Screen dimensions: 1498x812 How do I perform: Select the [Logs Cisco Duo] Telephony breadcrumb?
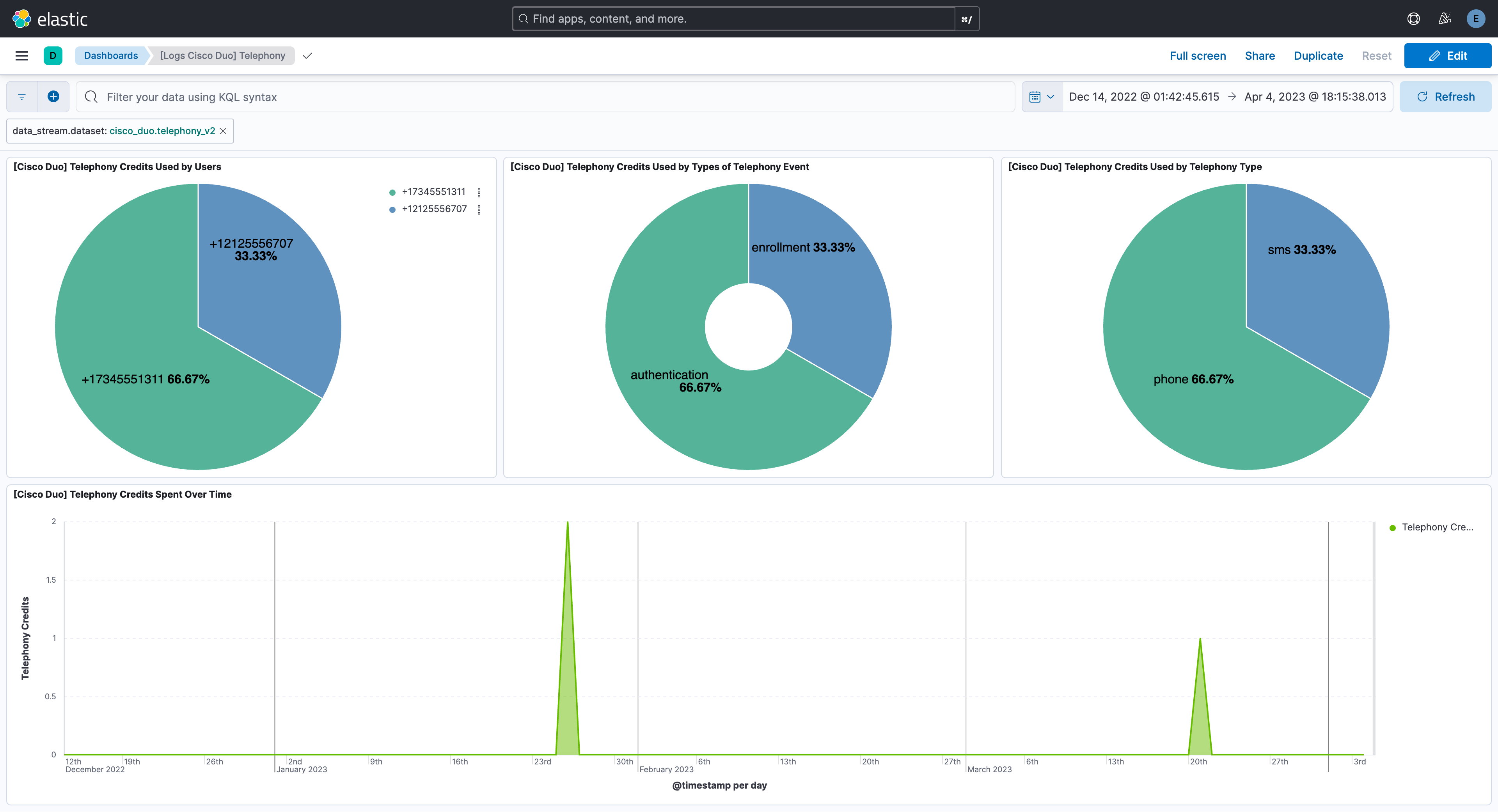(222, 55)
